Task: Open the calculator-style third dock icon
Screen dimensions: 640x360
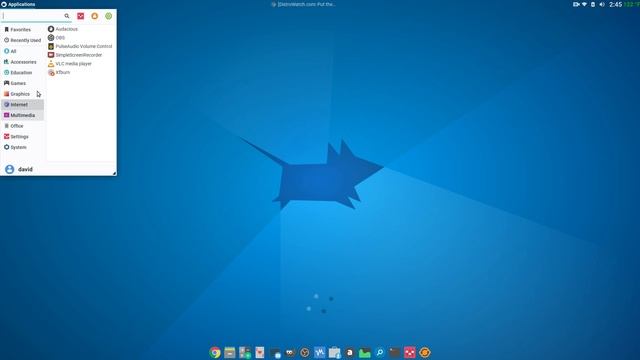Action: pyautogui.click(x=245, y=352)
